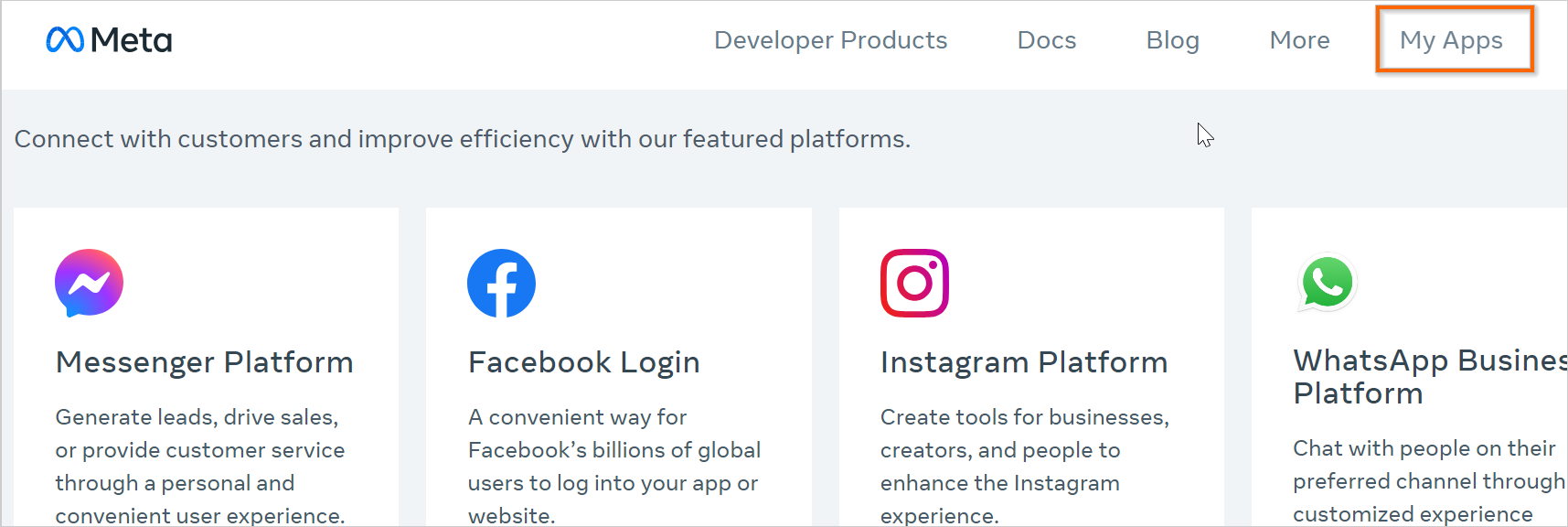The height and width of the screenshot is (527, 1568).
Task: Select the Instagram Platform icon
Action: [915, 283]
